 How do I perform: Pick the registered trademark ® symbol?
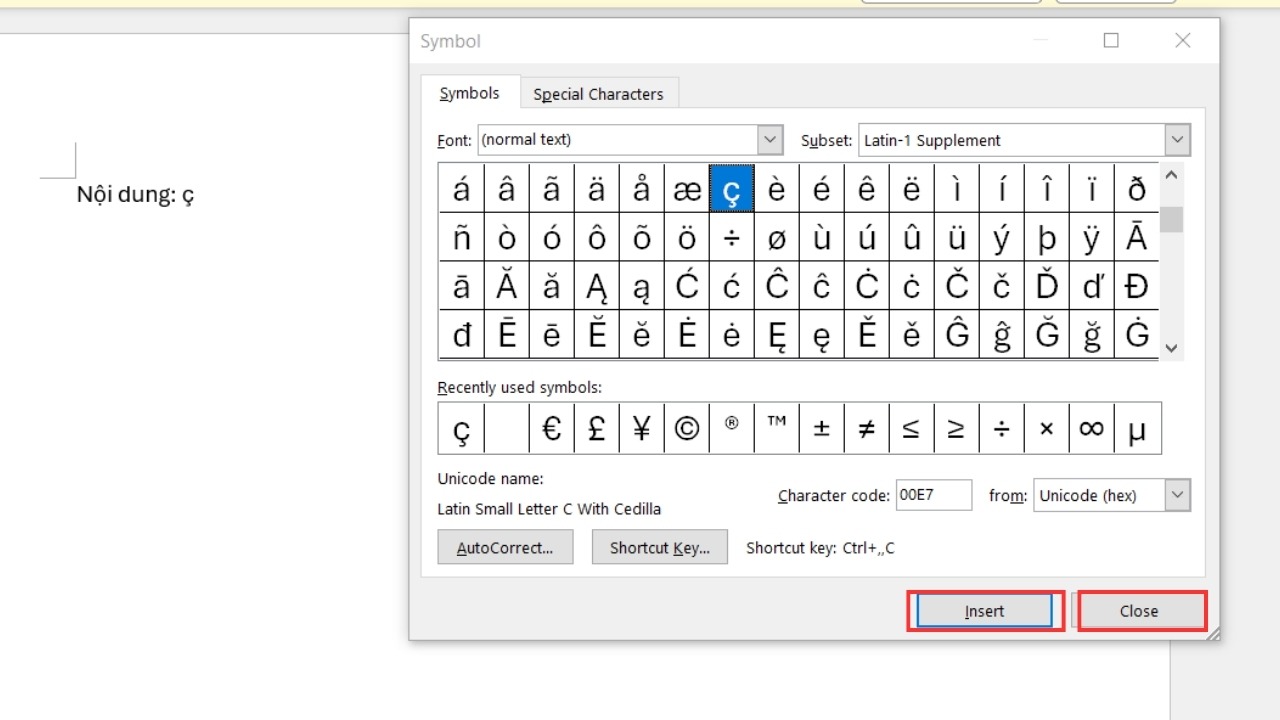(x=731, y=428)
